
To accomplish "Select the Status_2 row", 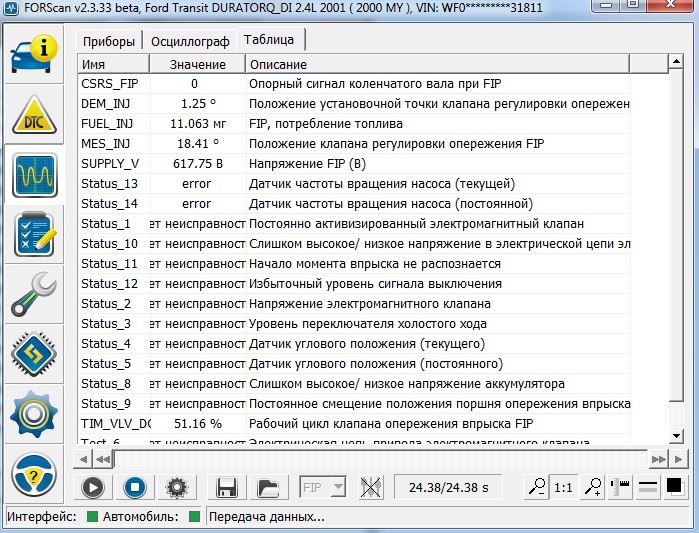I will pos(354,304).
